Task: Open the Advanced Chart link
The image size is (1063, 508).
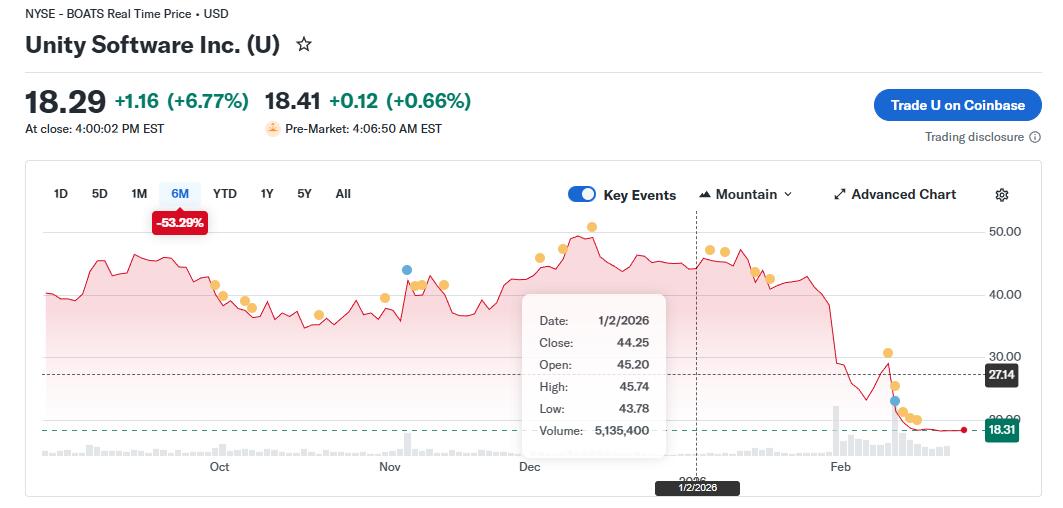Action: [903, 195]
